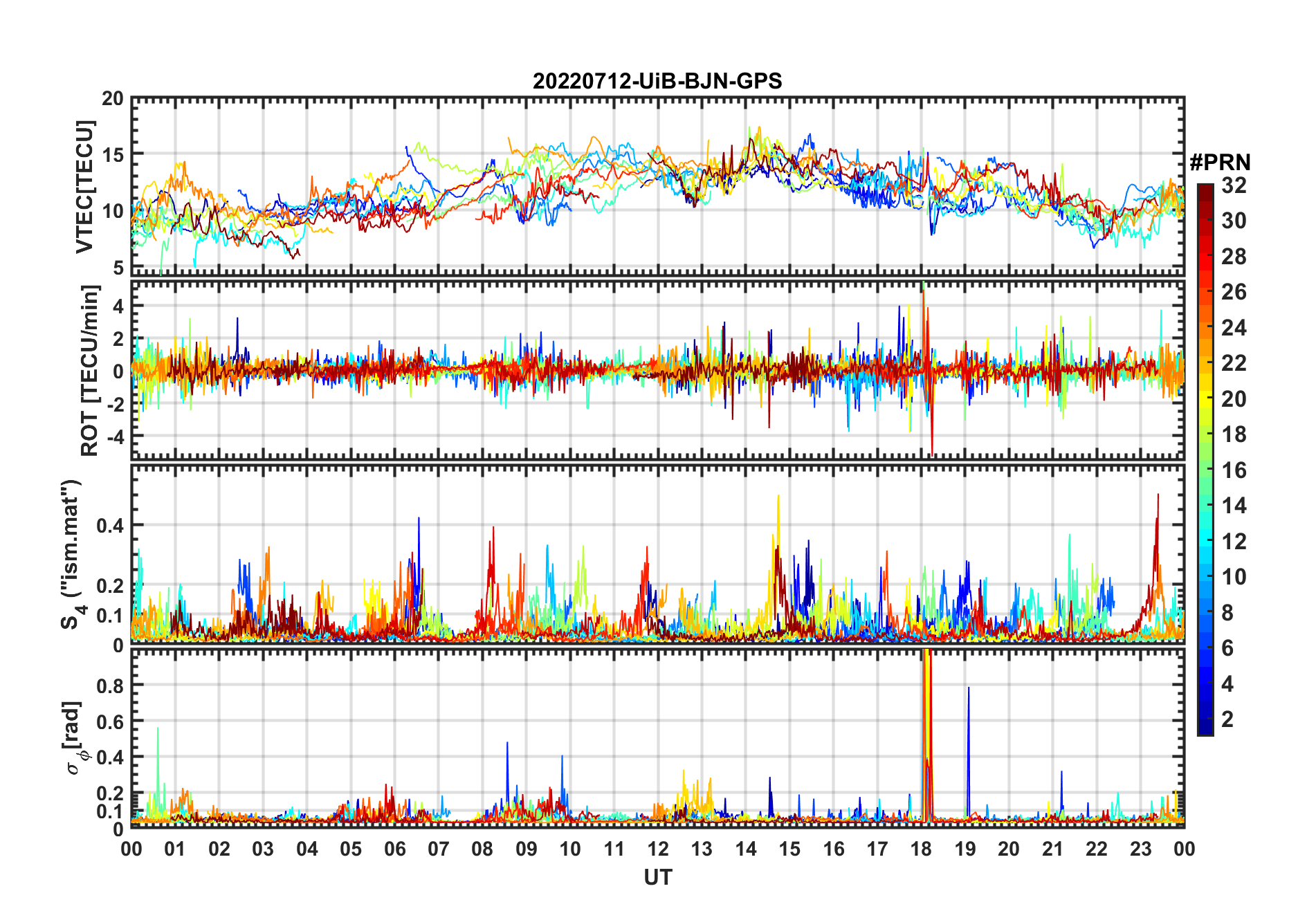
Task: Select colorbar tick label 14
Action: 1234,506
